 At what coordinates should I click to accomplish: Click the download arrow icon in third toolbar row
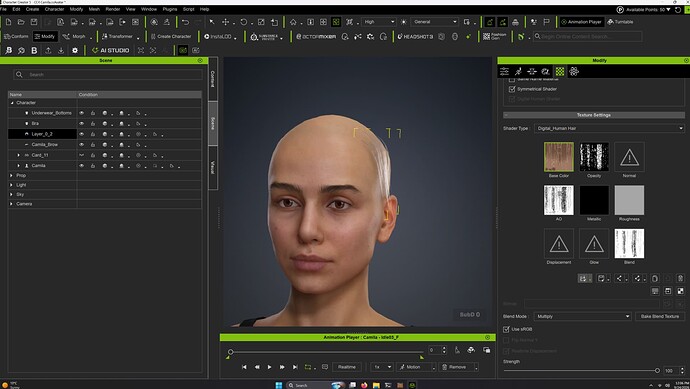tap(61, 51)
